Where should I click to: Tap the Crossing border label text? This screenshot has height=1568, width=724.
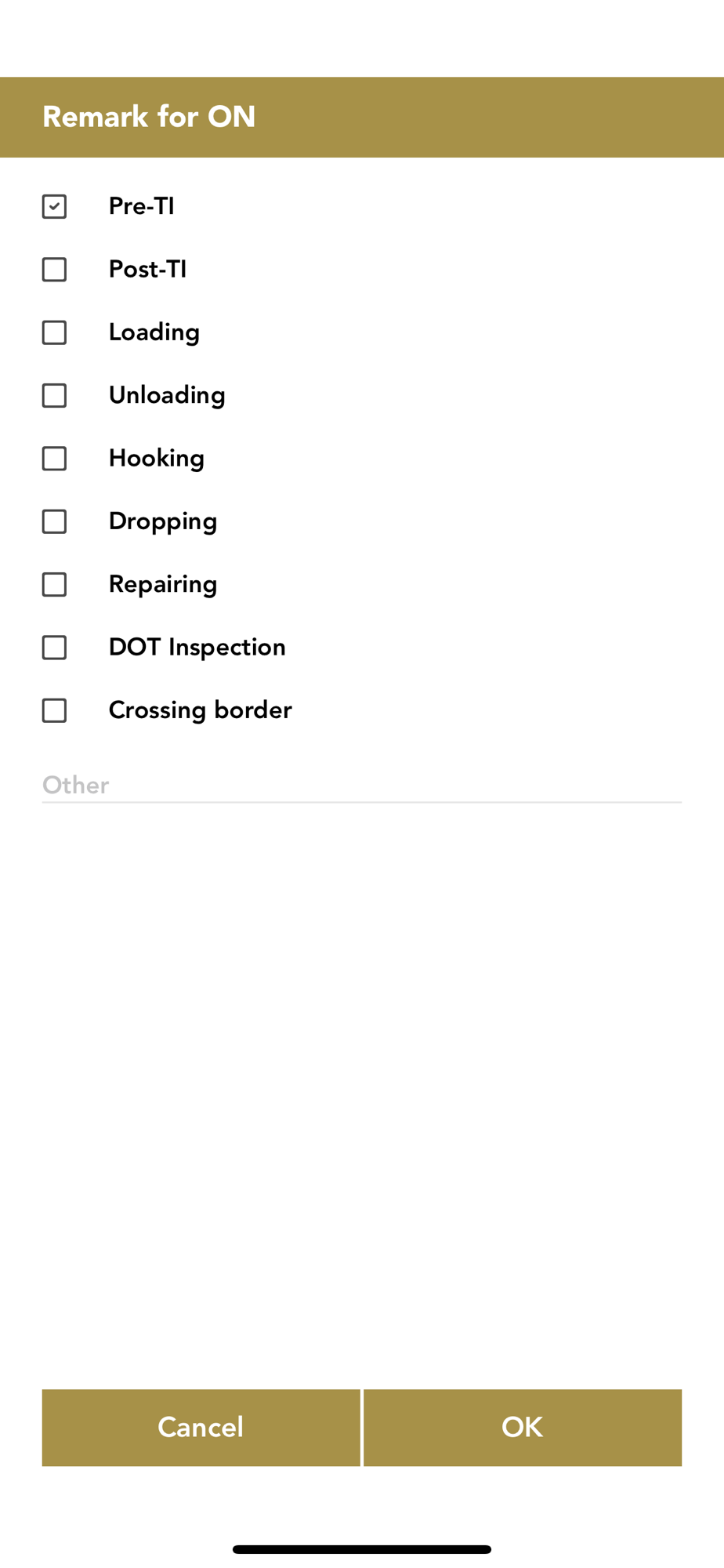200,710
